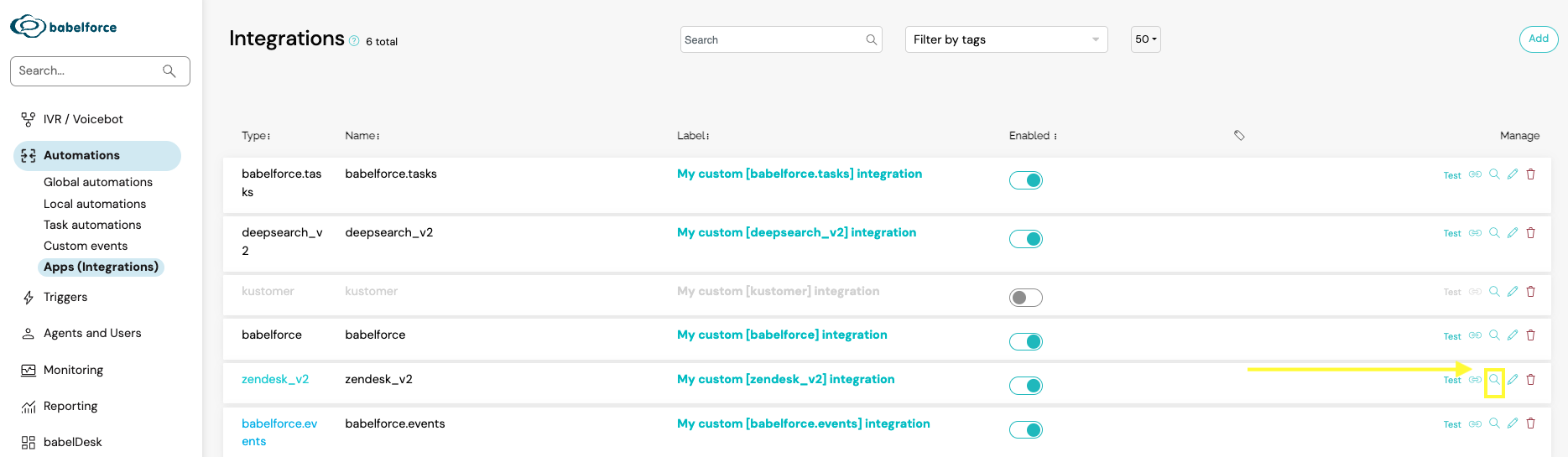Open magnifier for deepsearch_v2 integration
The height and width of the screenshot is (457, 1568).
tap(1494, 233)
